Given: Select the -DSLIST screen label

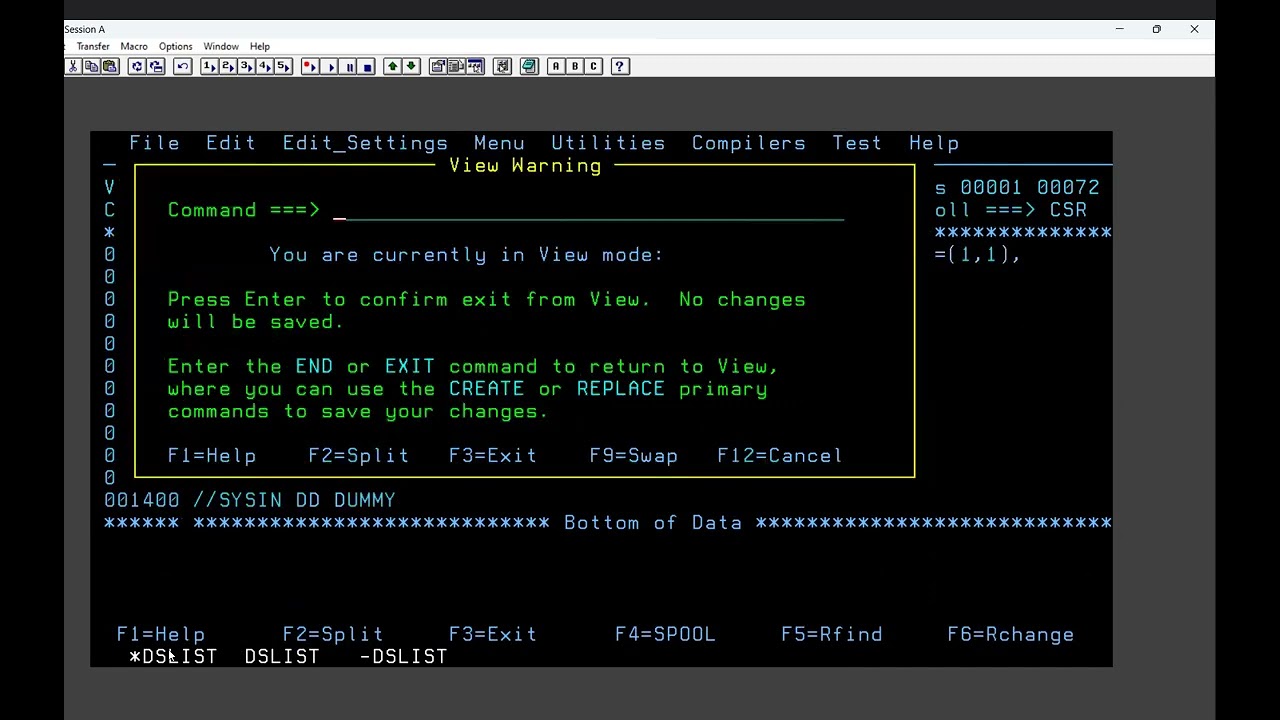Looking at the screenshot, I should click(403, 657).
